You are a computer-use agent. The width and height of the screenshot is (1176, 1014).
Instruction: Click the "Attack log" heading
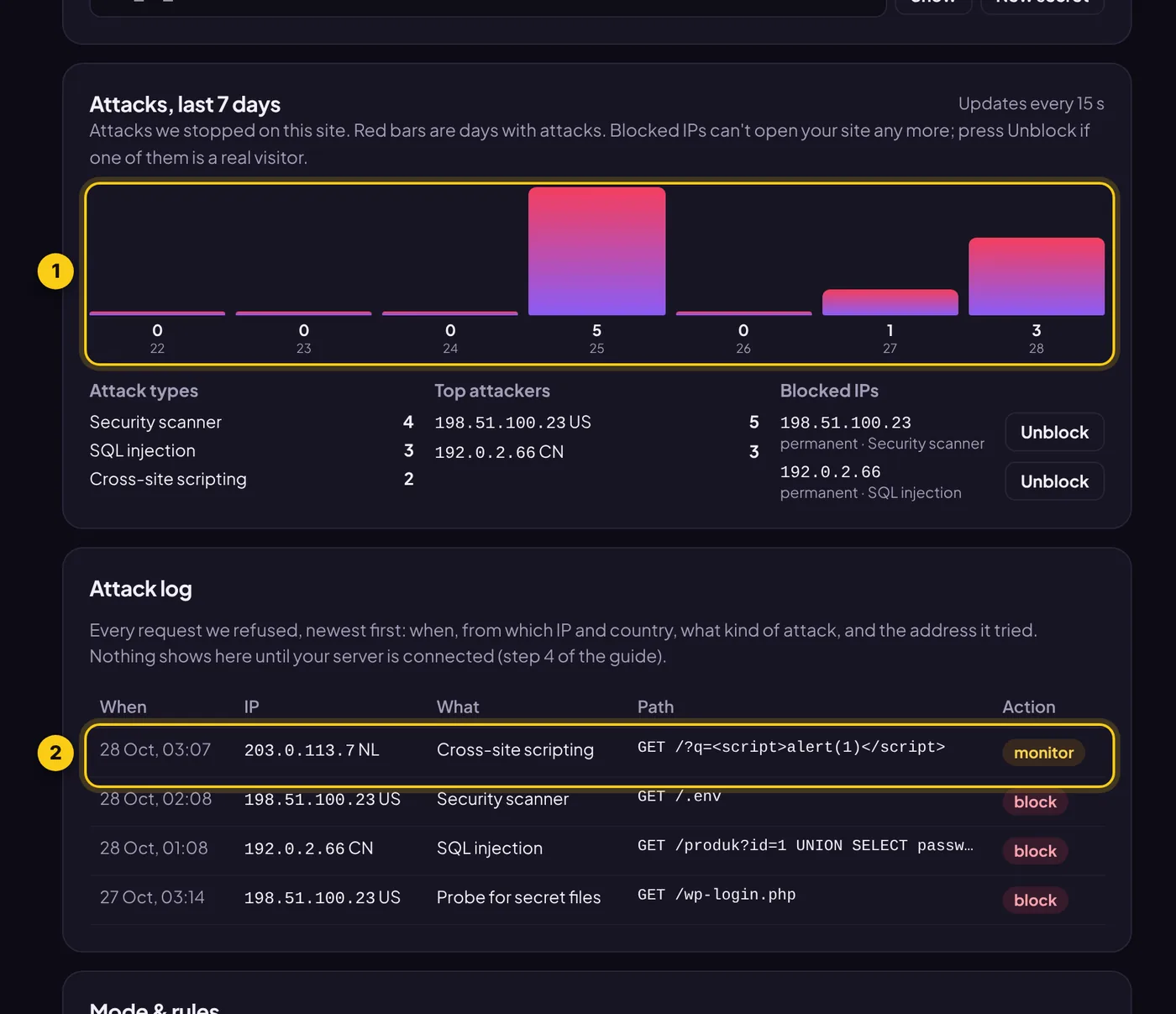coord(140,589)
